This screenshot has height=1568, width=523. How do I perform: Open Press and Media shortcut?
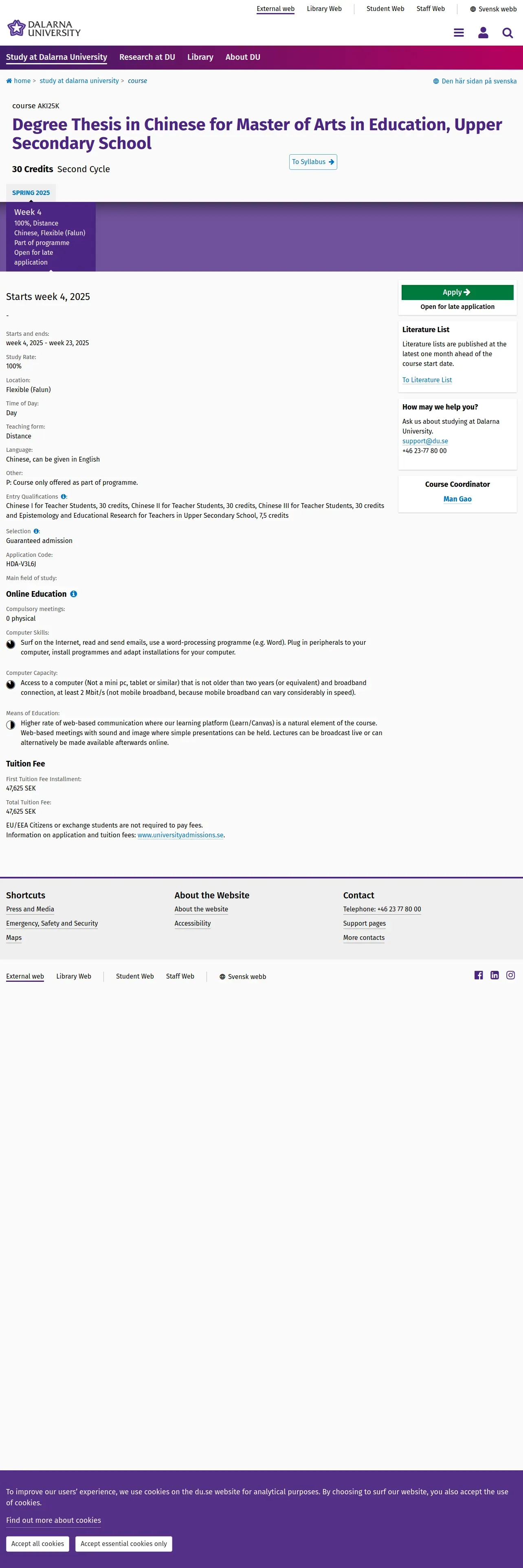click(30, 909)
